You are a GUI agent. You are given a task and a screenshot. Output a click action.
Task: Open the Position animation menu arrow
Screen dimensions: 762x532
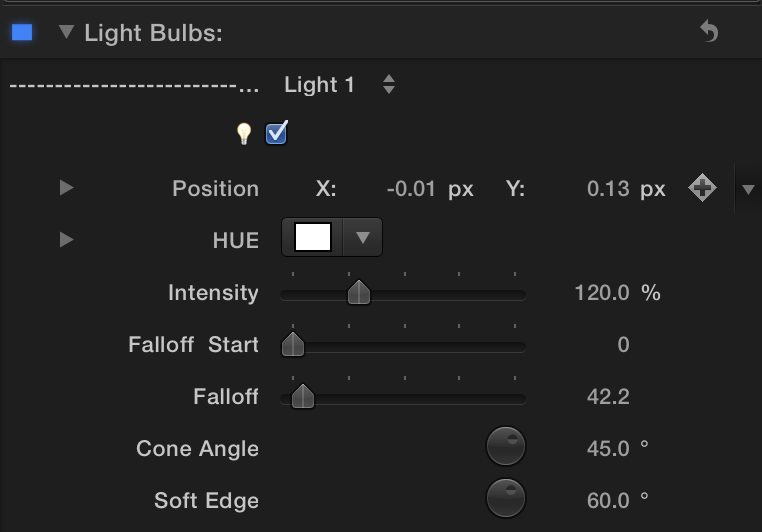coord(748,189)
